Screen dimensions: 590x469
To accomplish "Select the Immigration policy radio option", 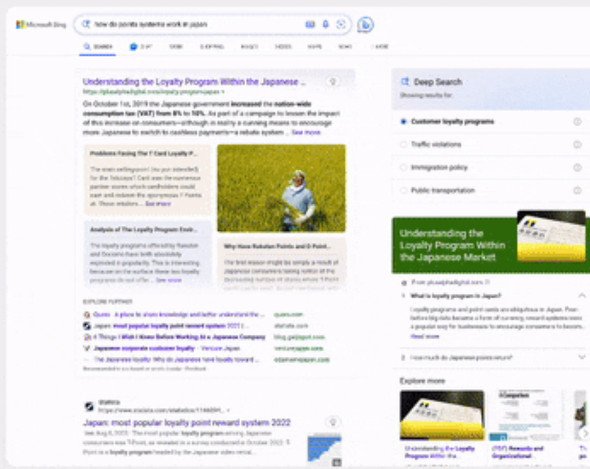I will point(403,168).
